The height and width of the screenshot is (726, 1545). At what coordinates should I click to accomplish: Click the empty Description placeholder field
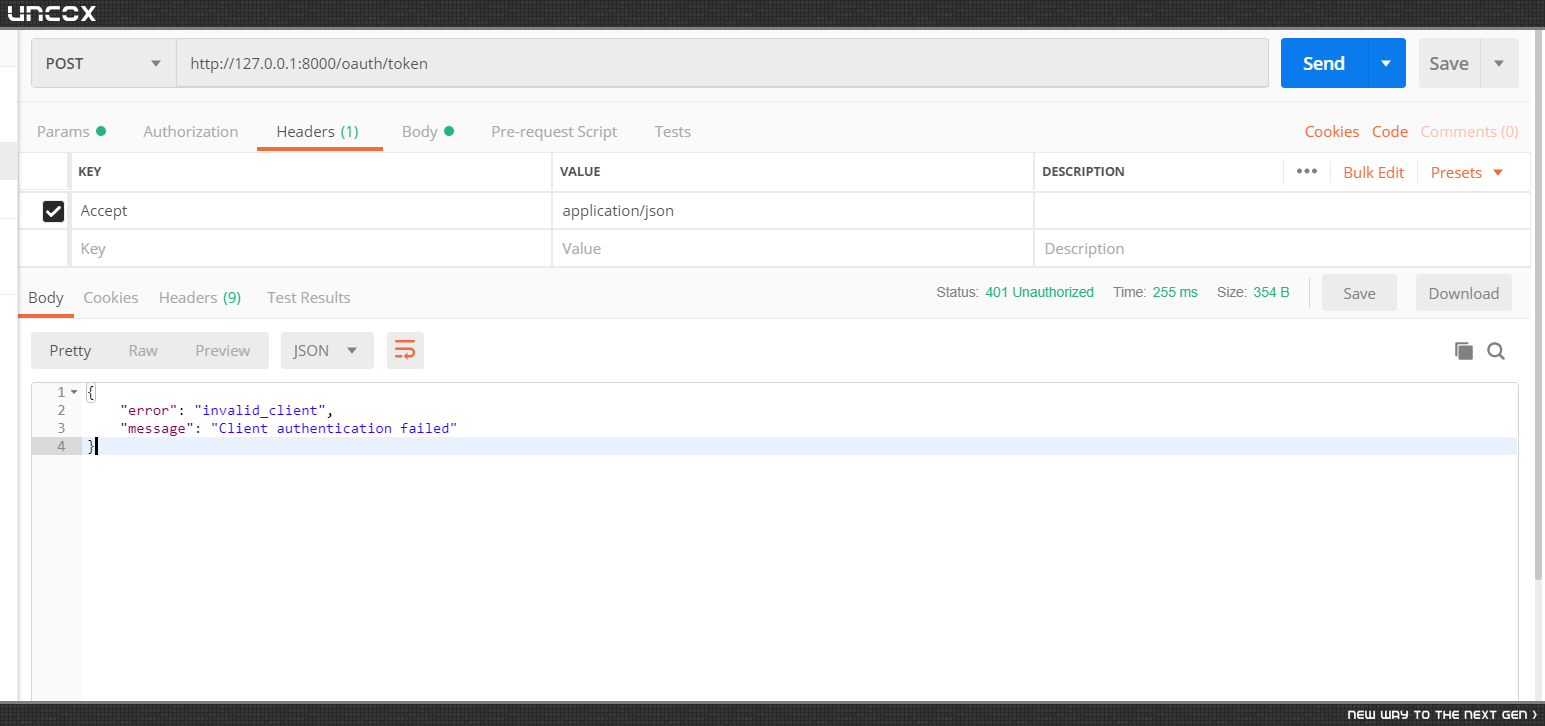point(1282,248)
